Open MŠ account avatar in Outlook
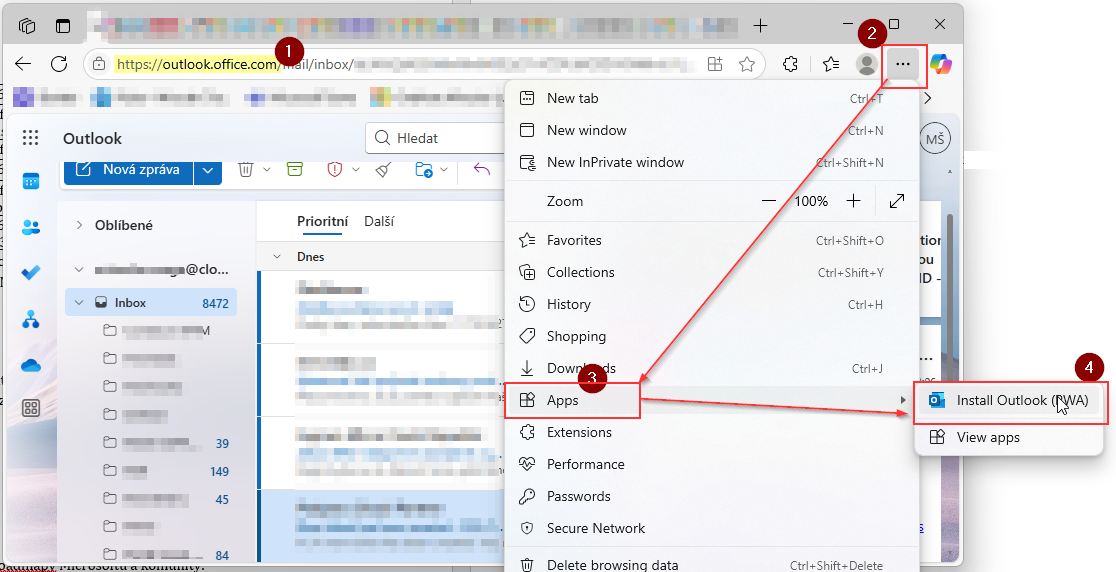1116x572 pixels. point(935,139)
